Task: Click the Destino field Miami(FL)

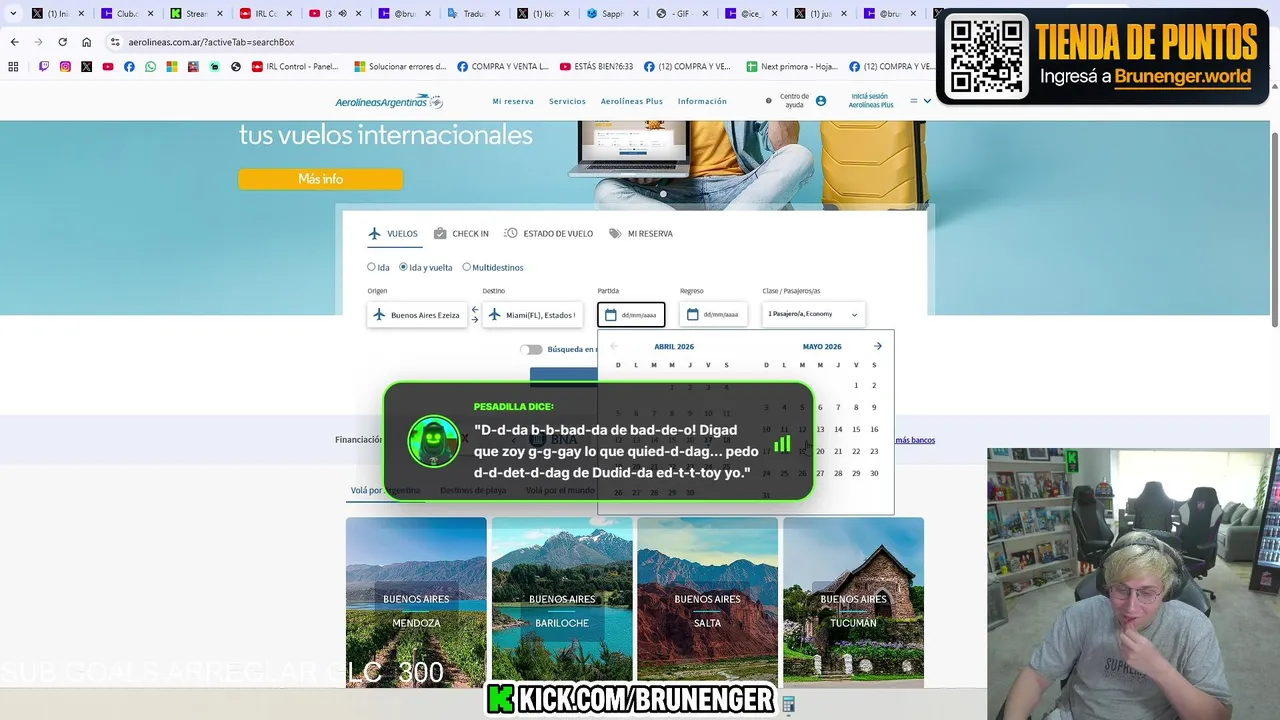Action: pos(532,315)
